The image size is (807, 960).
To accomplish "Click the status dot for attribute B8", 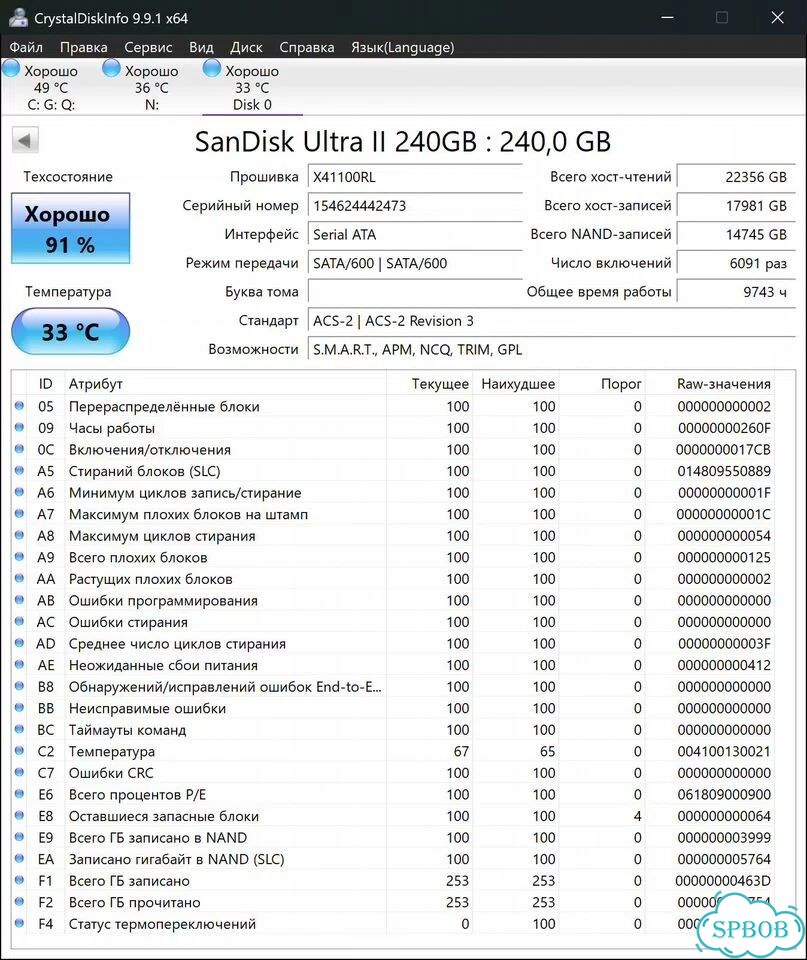I will coord(19,686).
